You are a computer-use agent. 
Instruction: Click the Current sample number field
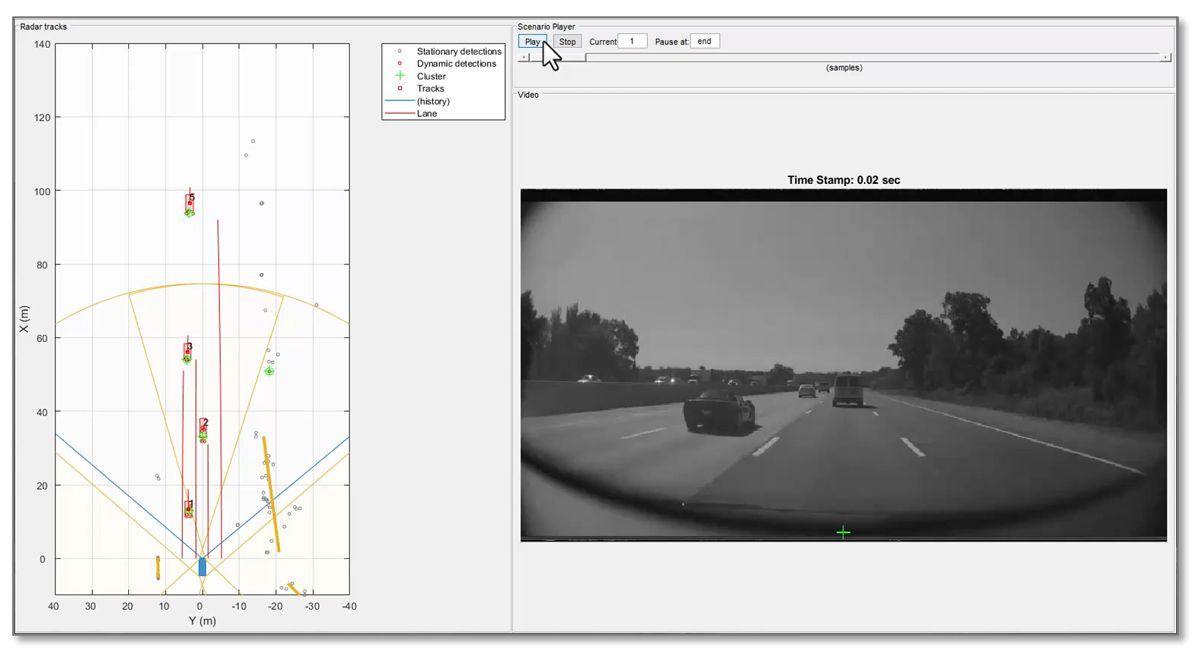click(632, 42)
